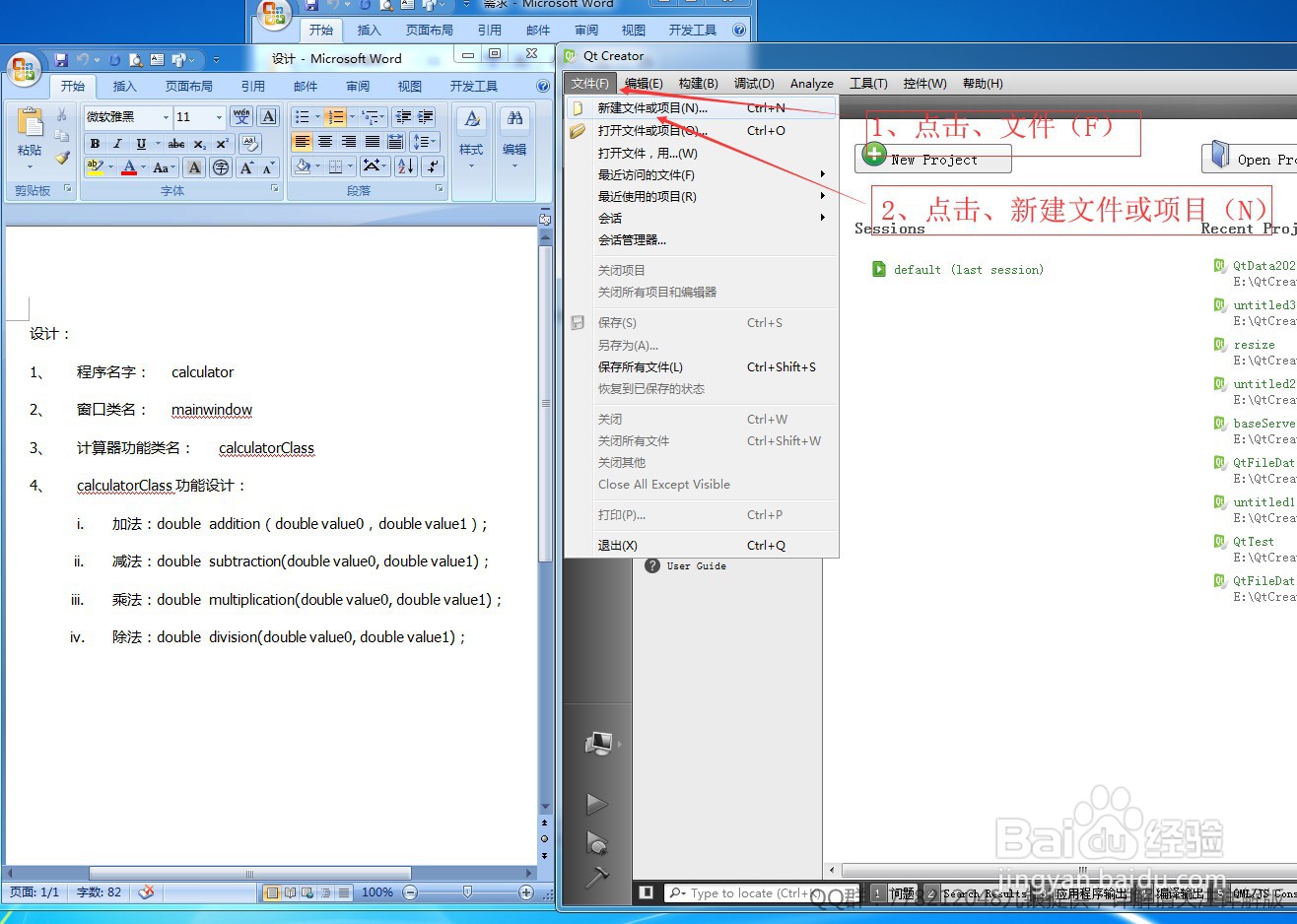This screenshot has width=1297, height=924.
Task: Open the font name combo box (微软雅黑)
Action: point(127,116)
